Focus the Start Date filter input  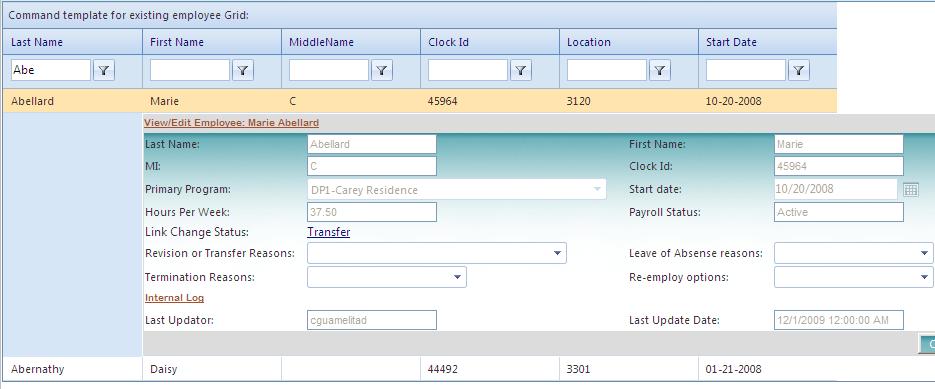[x=745, y=70]
